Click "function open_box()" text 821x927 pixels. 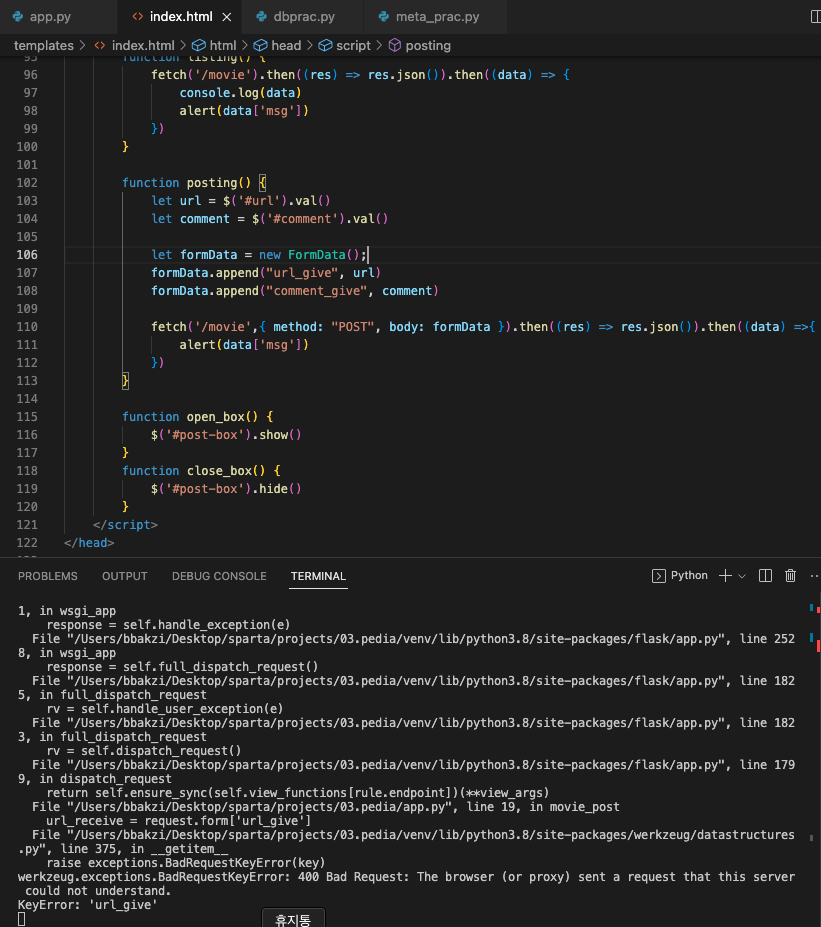[x=190, y=417]
